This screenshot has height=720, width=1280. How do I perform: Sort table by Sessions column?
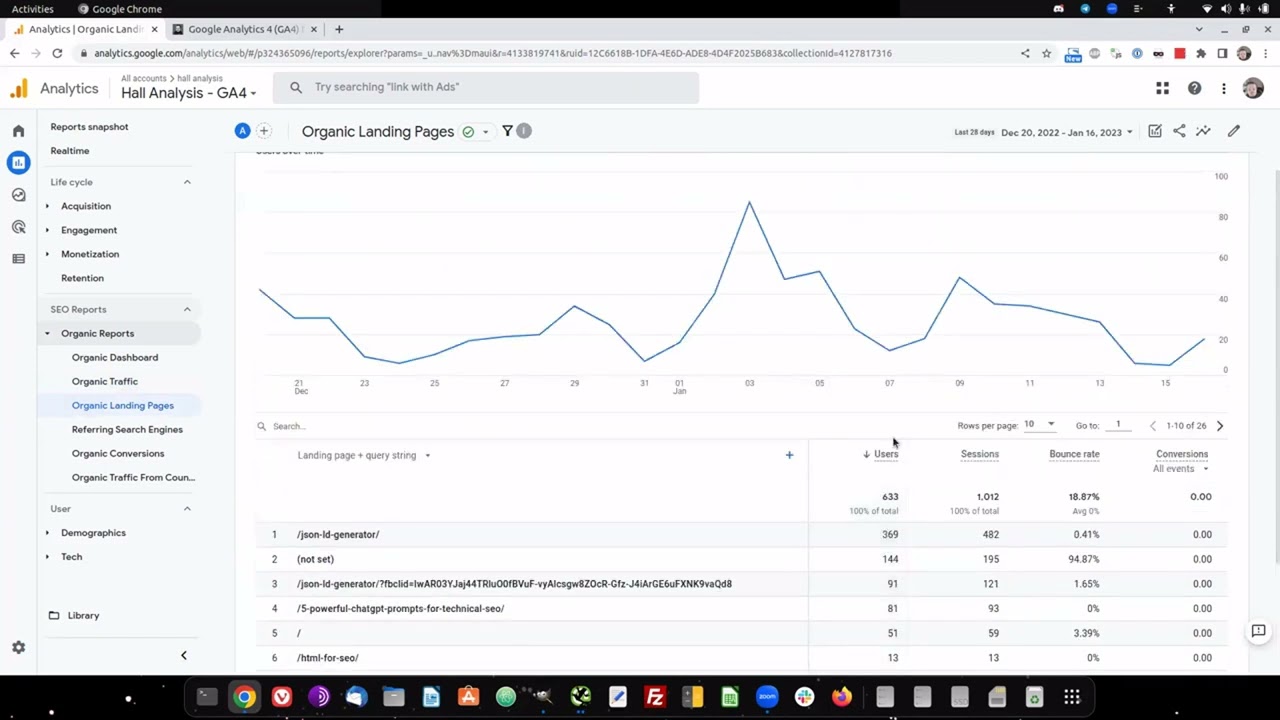click(x=979, y=454)
